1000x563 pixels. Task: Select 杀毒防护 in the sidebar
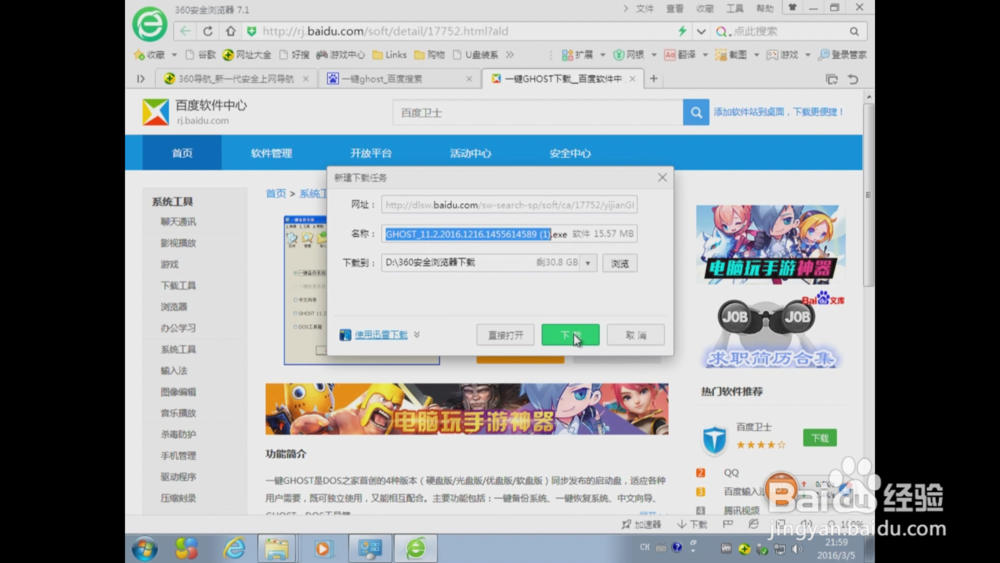(178, 434)
